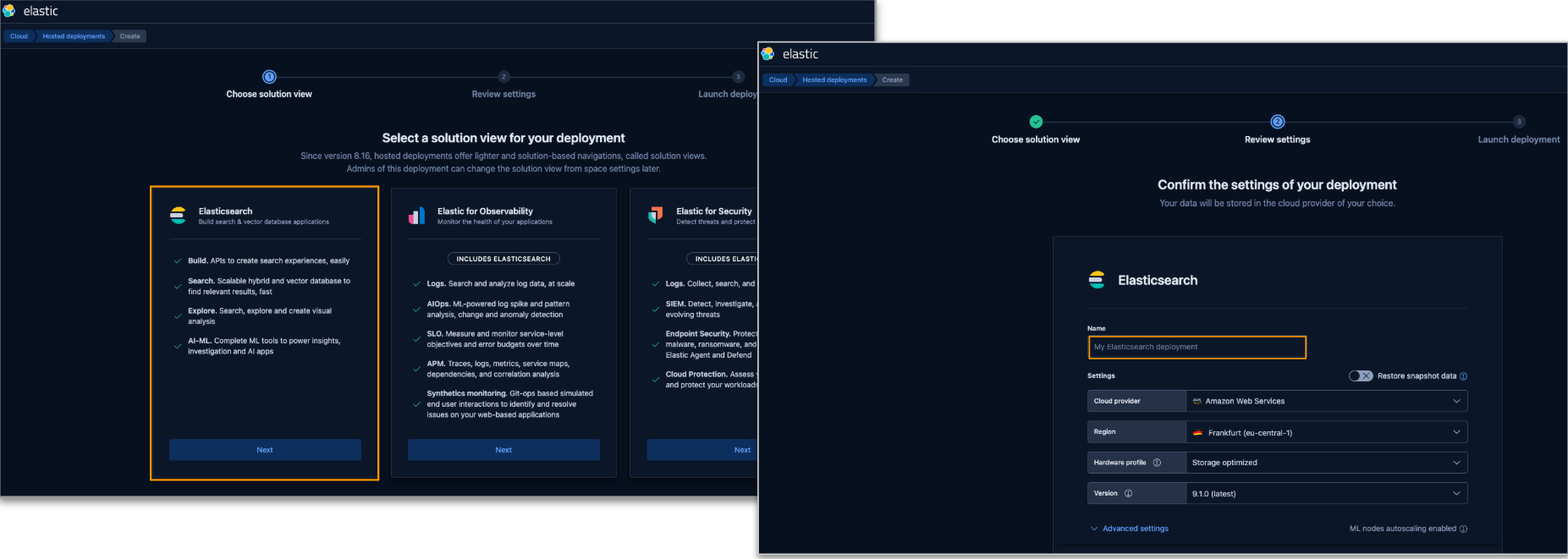Click Cloud breadcrumb in the front window

pos(778,80)
